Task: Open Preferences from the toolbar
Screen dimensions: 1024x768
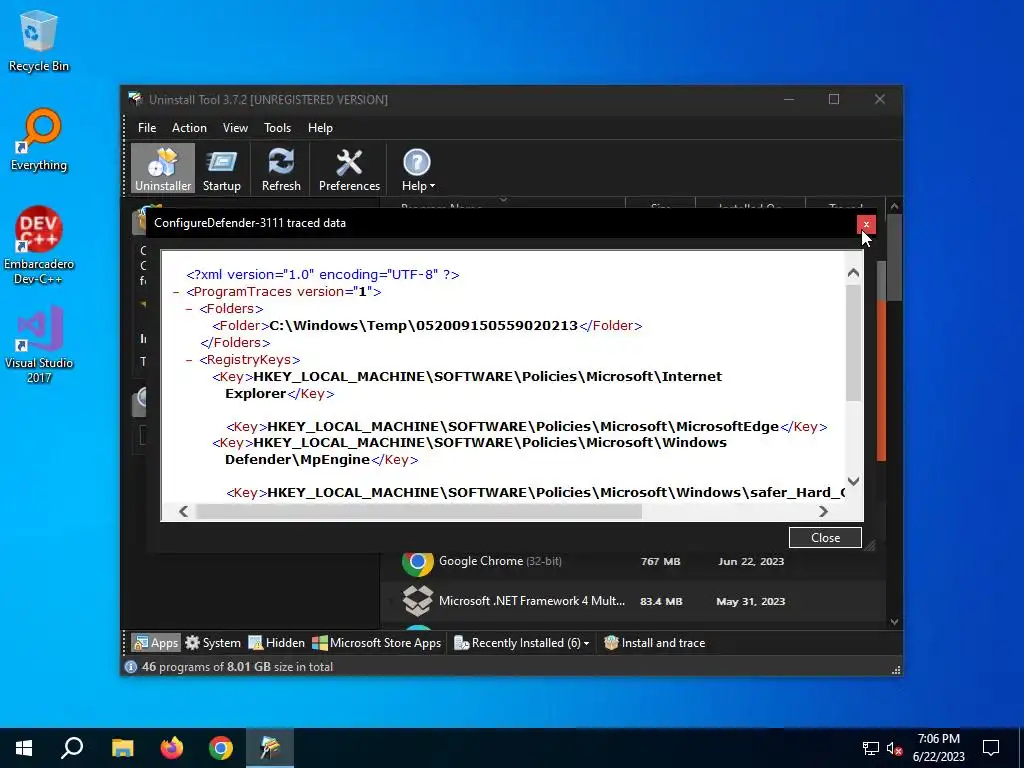Action: [349, 169]
